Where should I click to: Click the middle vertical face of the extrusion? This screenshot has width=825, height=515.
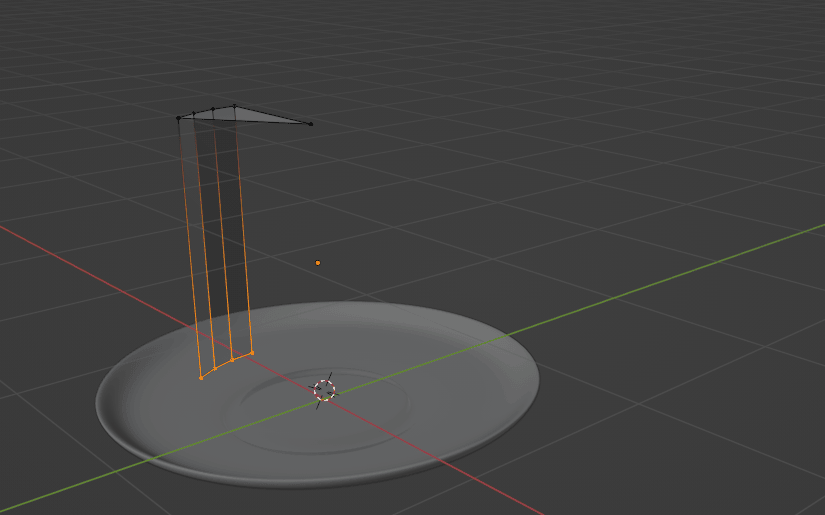213,240
